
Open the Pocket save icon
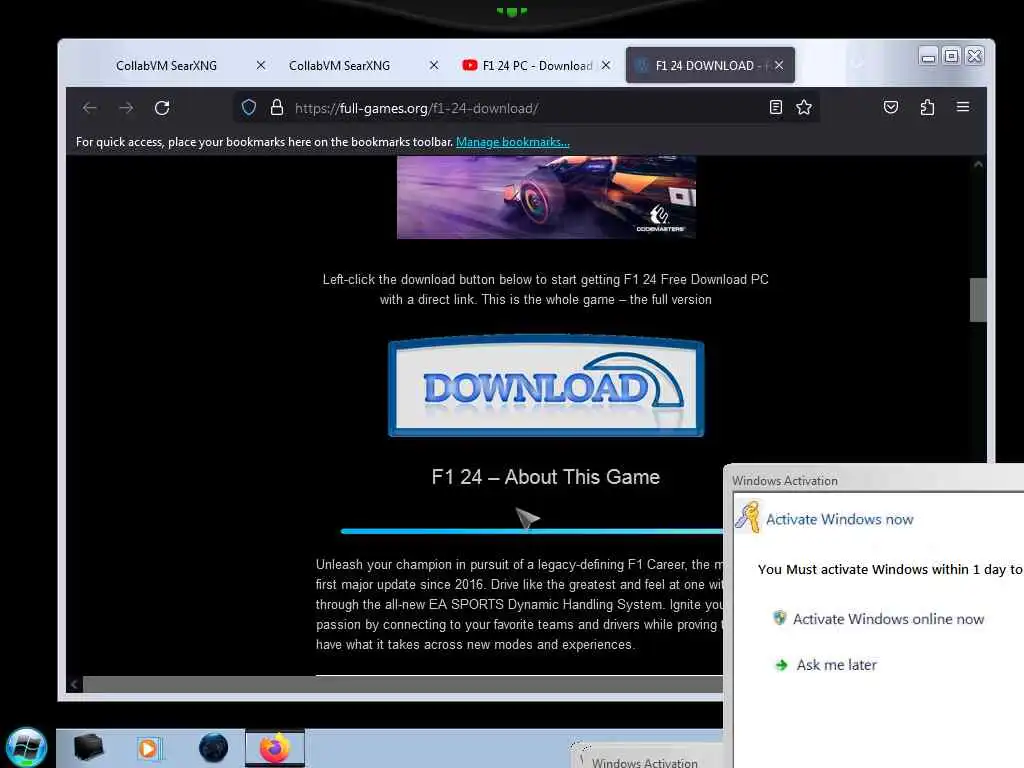[x=891, y=107]
